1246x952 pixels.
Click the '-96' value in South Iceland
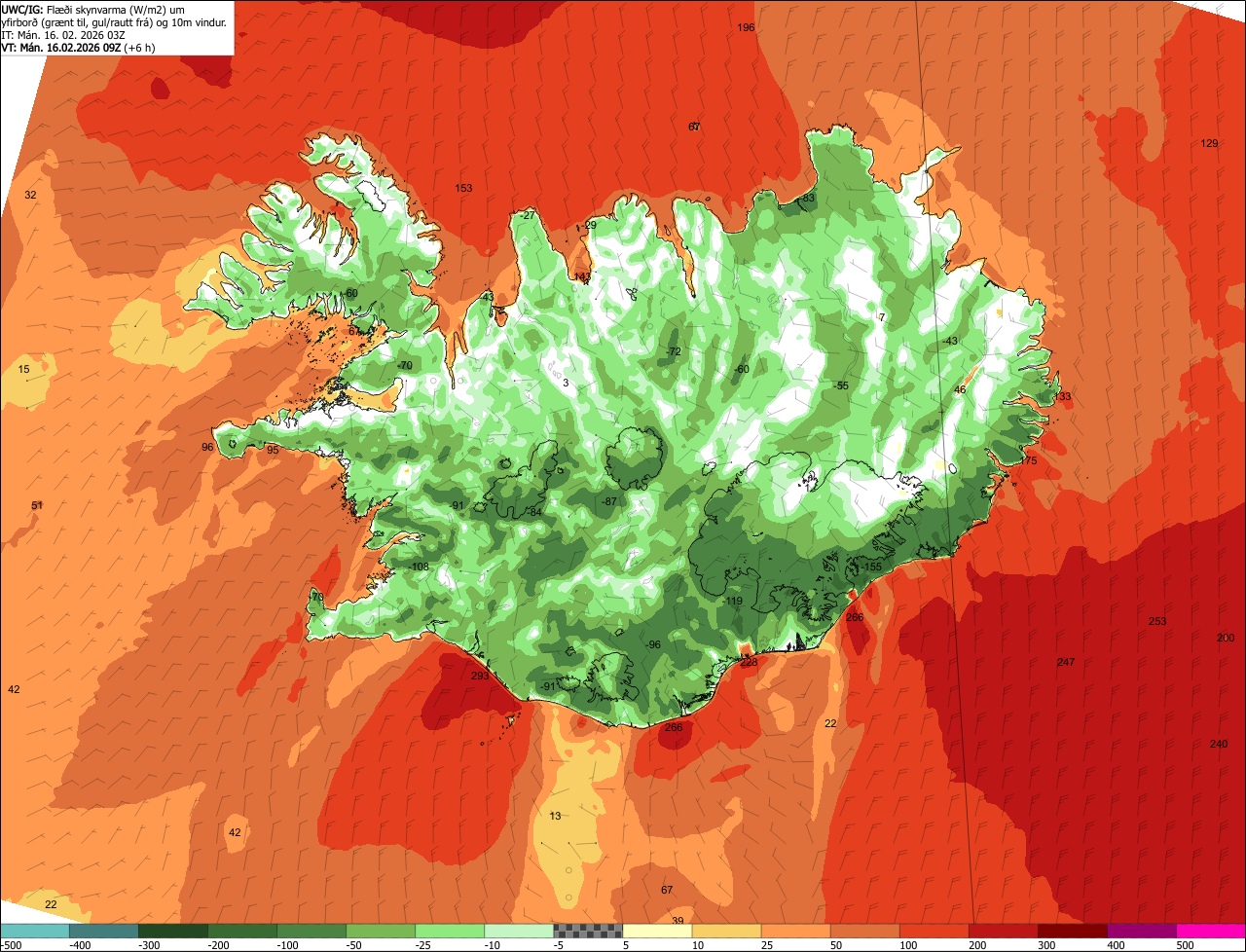652,644
